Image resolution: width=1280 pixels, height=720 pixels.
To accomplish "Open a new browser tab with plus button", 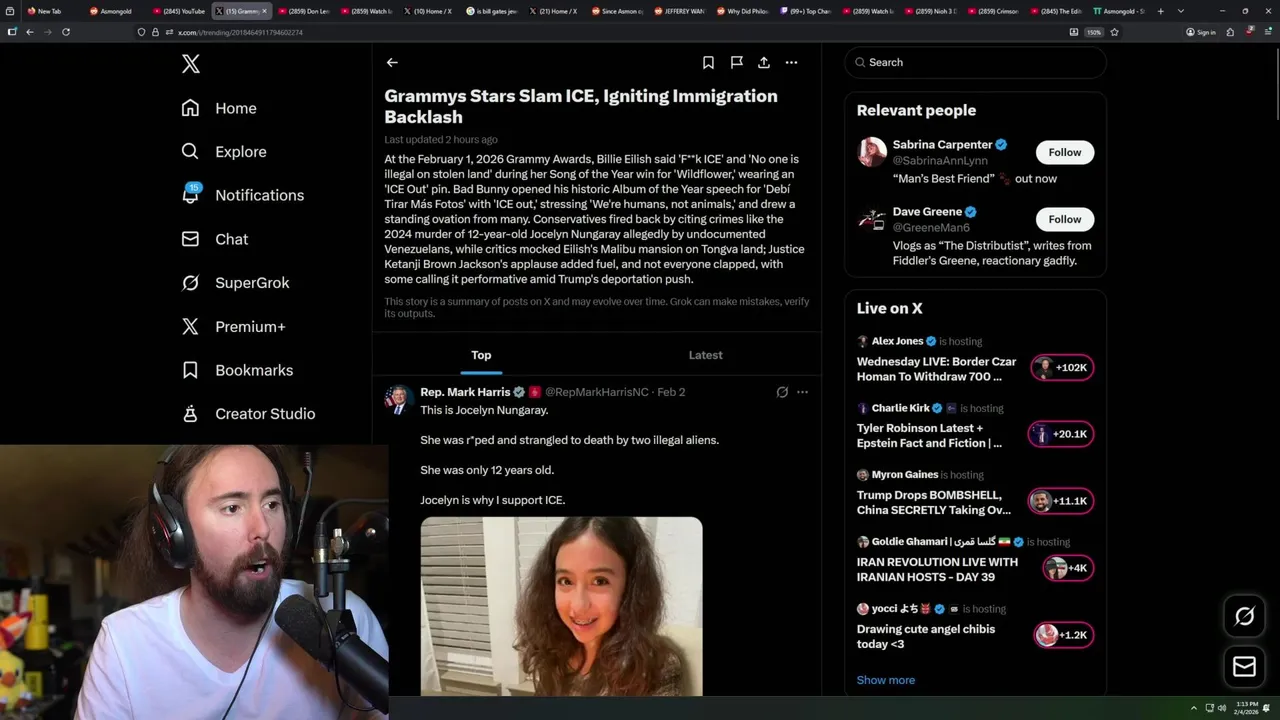I will [1160, 11].
